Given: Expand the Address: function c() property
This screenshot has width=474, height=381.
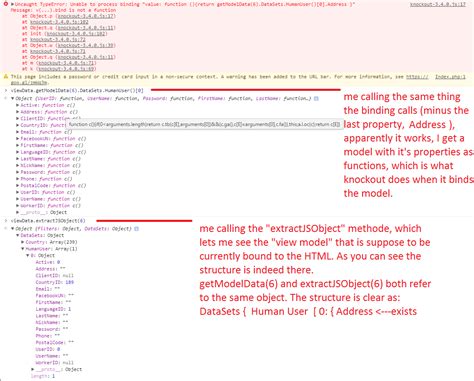Looking at the screenshot, I should (x=18, y=112).
